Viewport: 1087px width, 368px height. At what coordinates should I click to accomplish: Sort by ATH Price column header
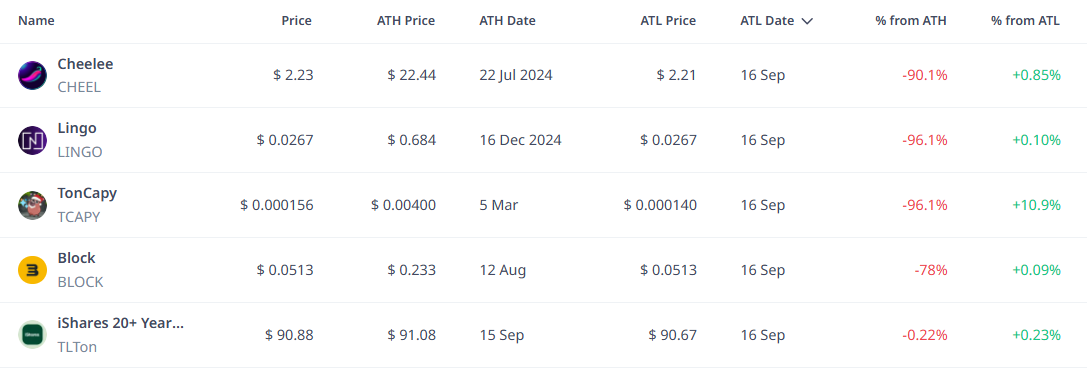pos(404,21)
